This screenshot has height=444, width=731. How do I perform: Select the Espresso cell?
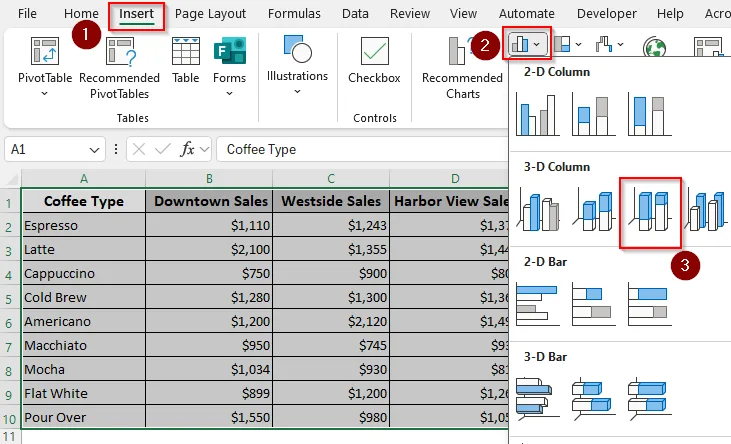click(84, 225)
